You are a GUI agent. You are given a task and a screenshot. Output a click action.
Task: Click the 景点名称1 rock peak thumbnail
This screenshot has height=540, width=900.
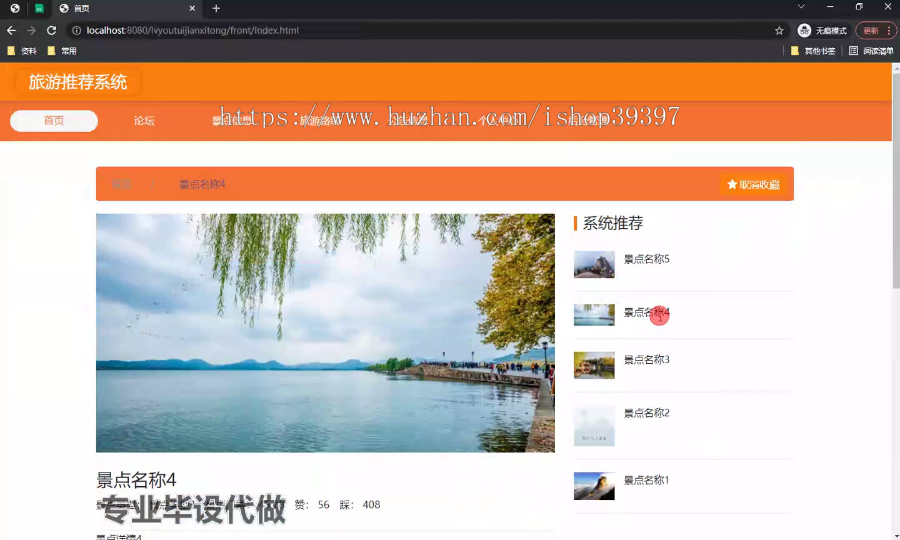(x=594, y=485)
